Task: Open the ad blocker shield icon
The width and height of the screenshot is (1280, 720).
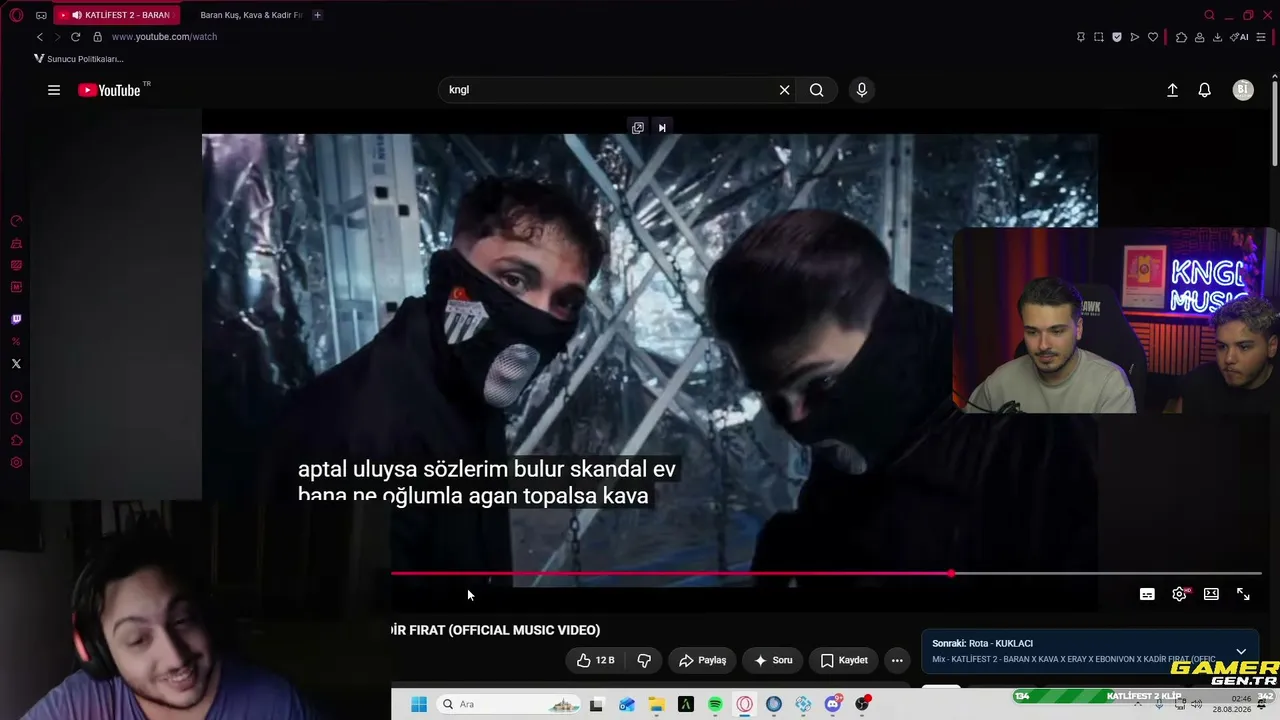Action: coord(1117,37)
